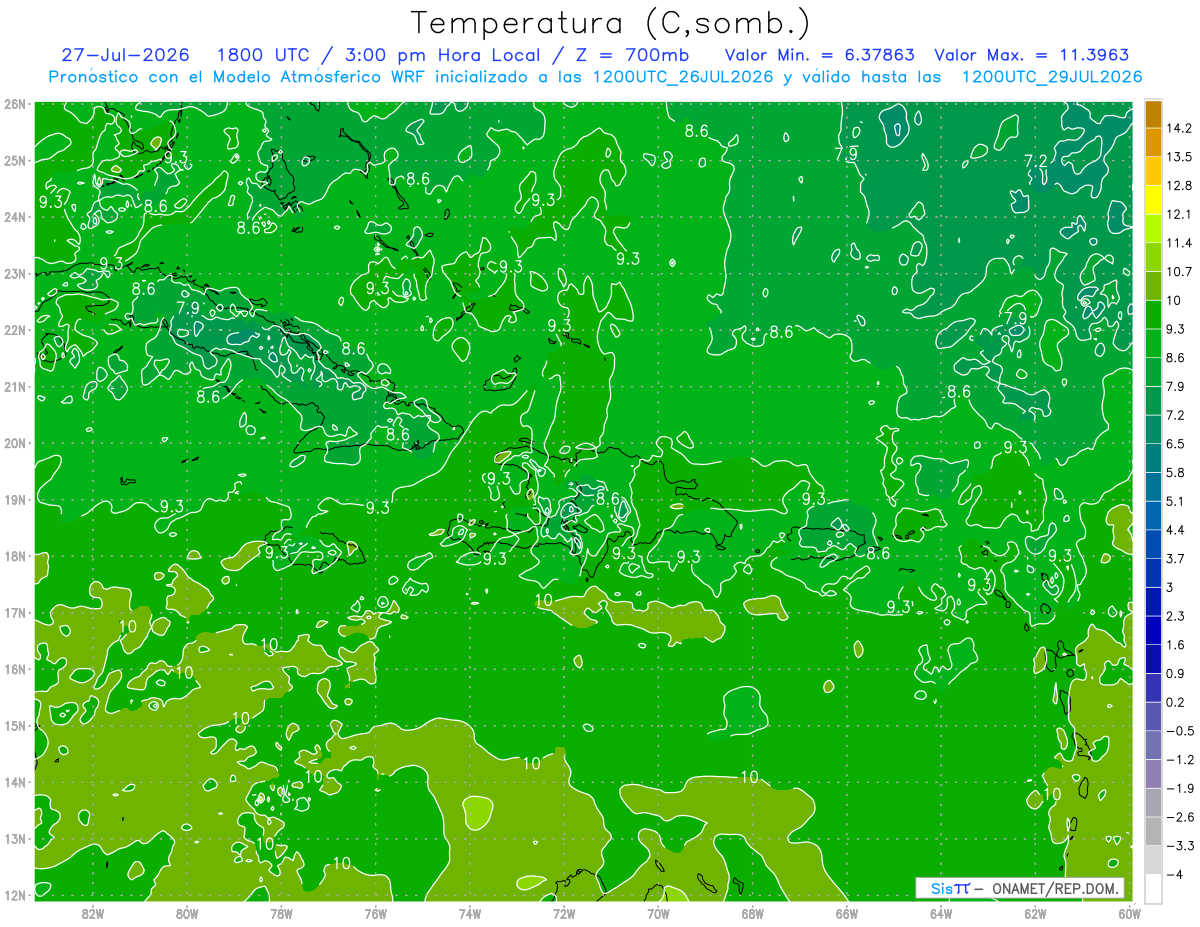Click the -4 label on the color scale
The image size is (1200, 927).
point(1174,874)
